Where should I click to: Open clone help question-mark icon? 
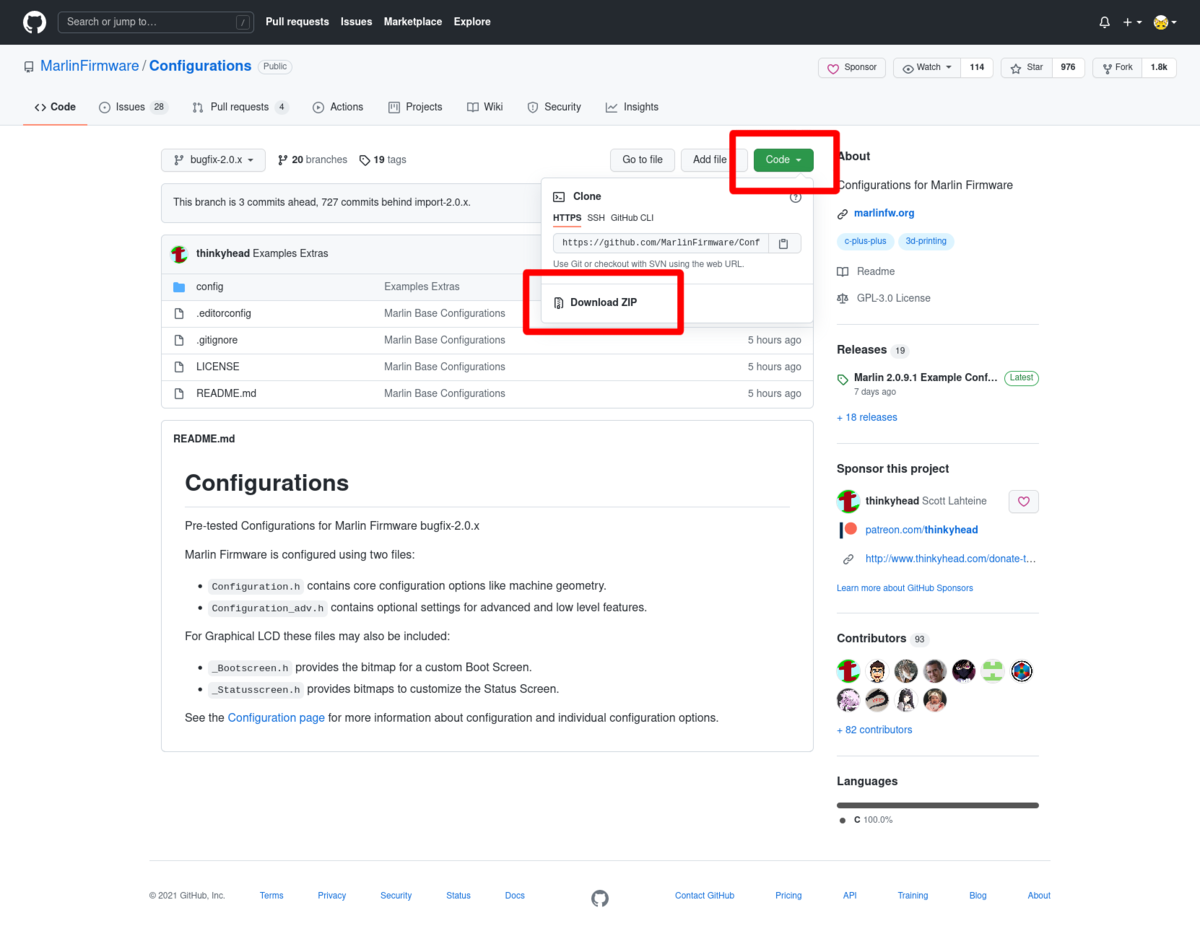795,197
